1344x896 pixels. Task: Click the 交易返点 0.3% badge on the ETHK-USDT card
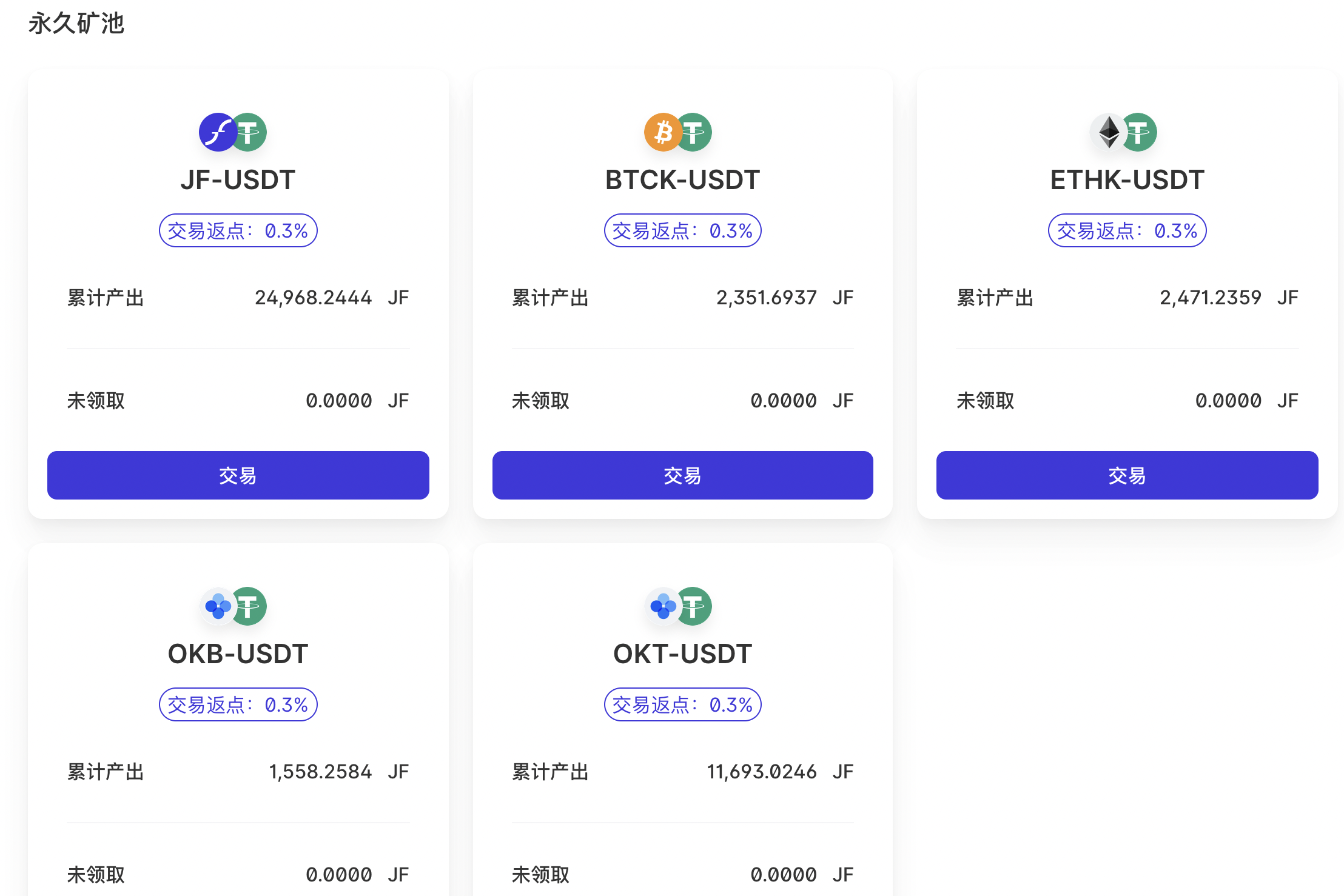tap(1127, 230)
